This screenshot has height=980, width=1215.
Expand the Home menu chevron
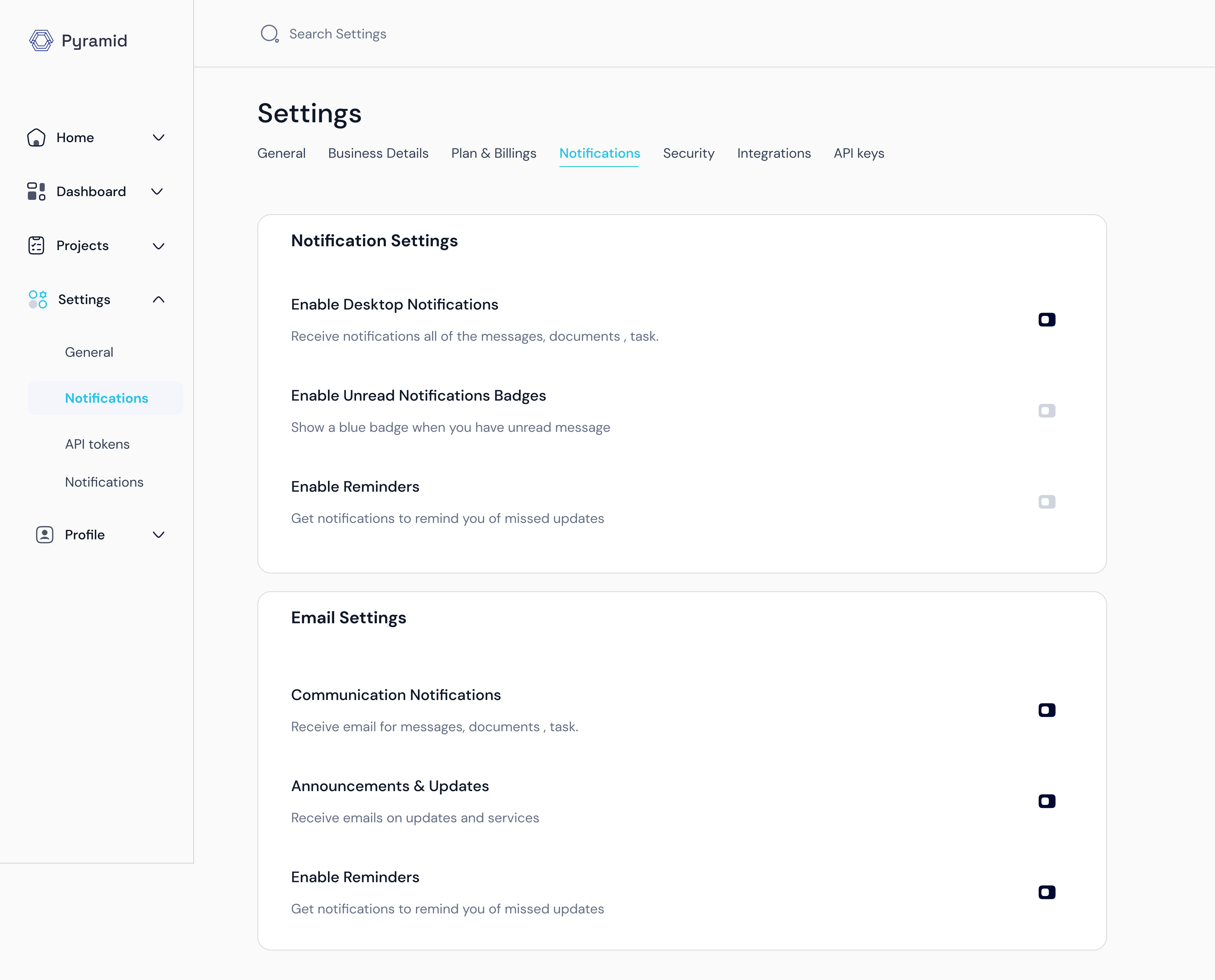[x=159, y=138]
